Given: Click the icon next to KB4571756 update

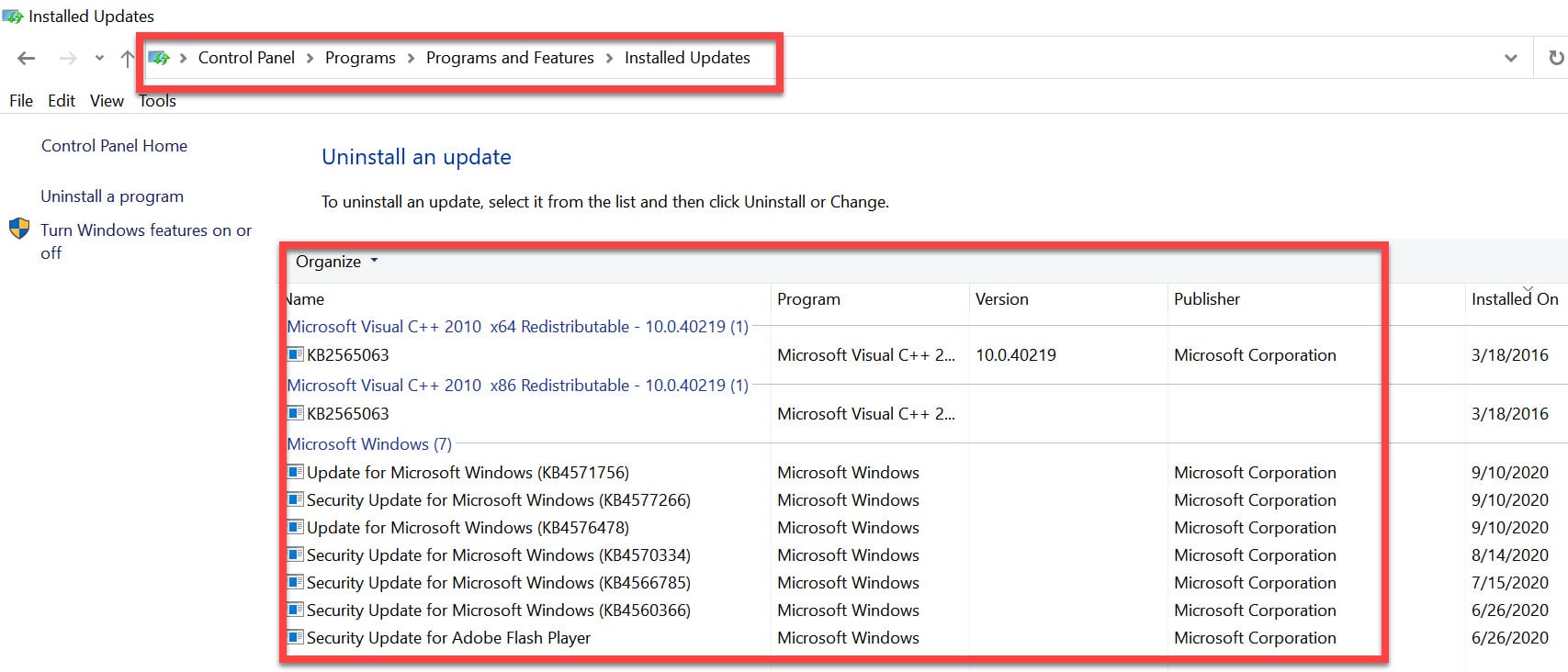Looking at the screenshot, I should pyautogui.click(x=295, y=472).
